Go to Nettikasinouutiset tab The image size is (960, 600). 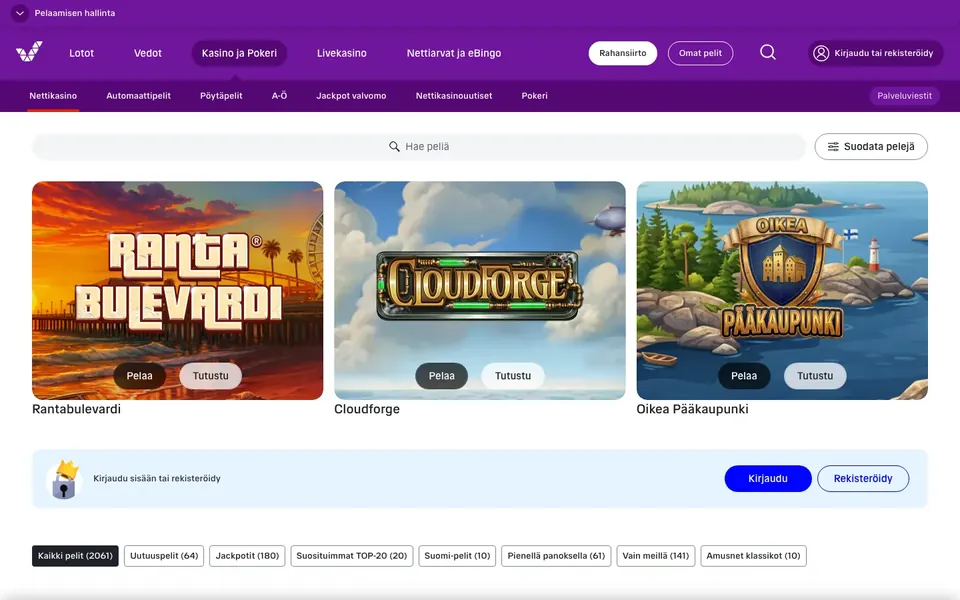pyautogui.click(x=454, y=96)
